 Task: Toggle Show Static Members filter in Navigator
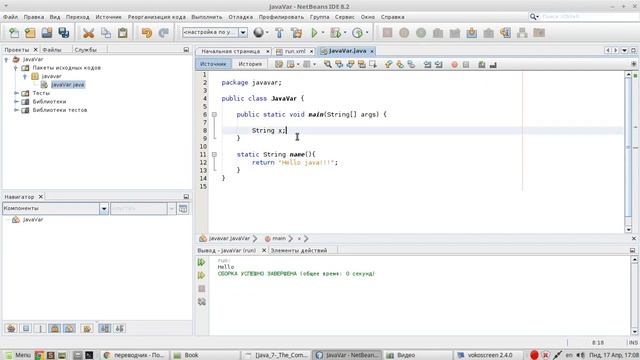pyautogui.click(x=40, y=328)
